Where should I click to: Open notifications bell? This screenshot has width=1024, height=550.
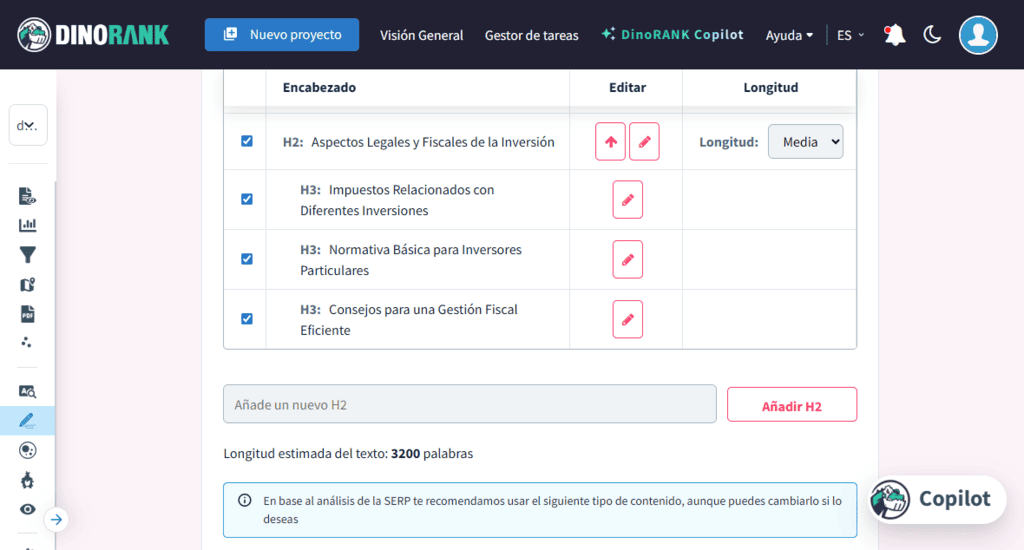coord(894,35)
